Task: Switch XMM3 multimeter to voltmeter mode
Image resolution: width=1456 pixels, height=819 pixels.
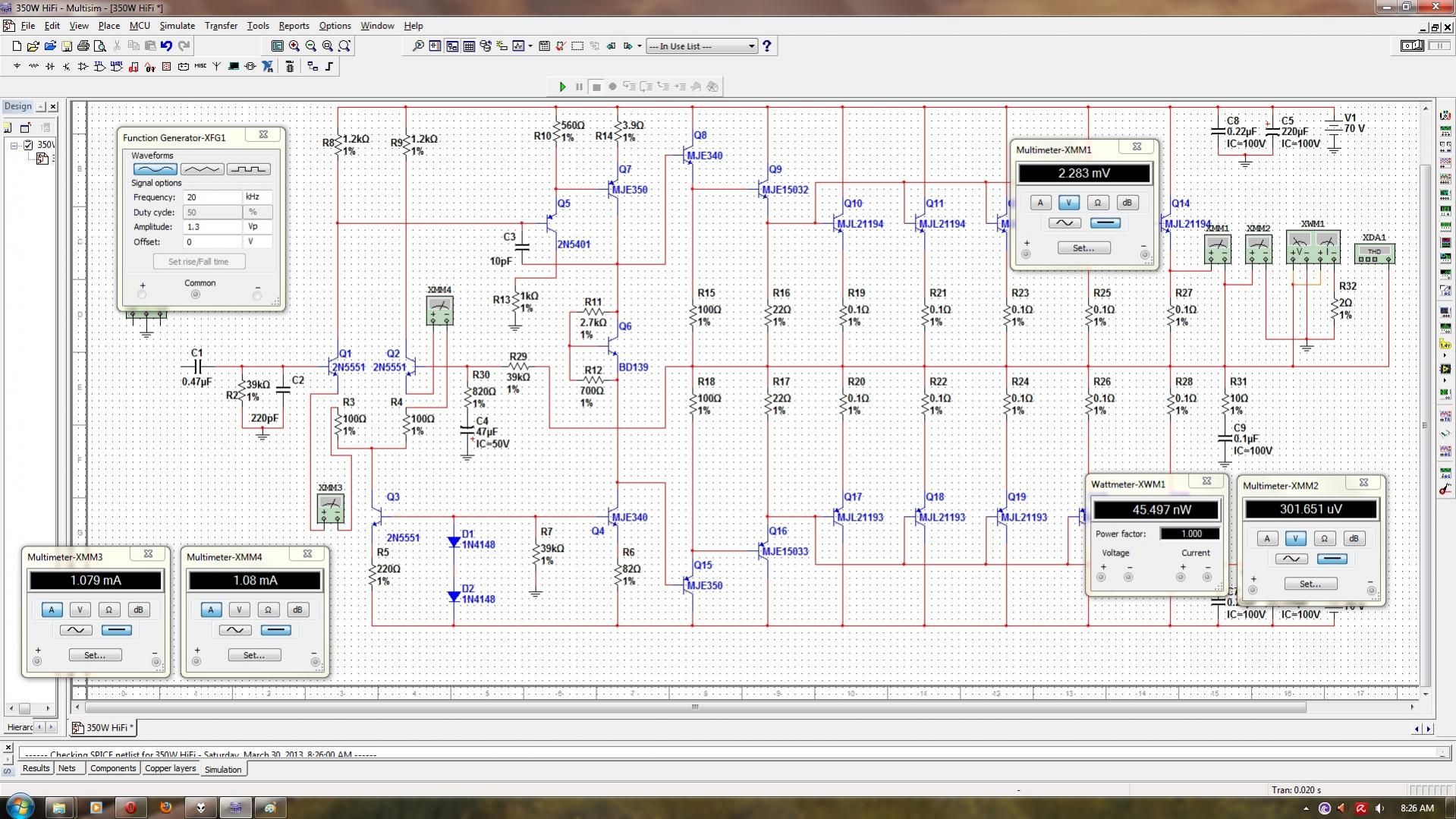Action: click(80, 610)
